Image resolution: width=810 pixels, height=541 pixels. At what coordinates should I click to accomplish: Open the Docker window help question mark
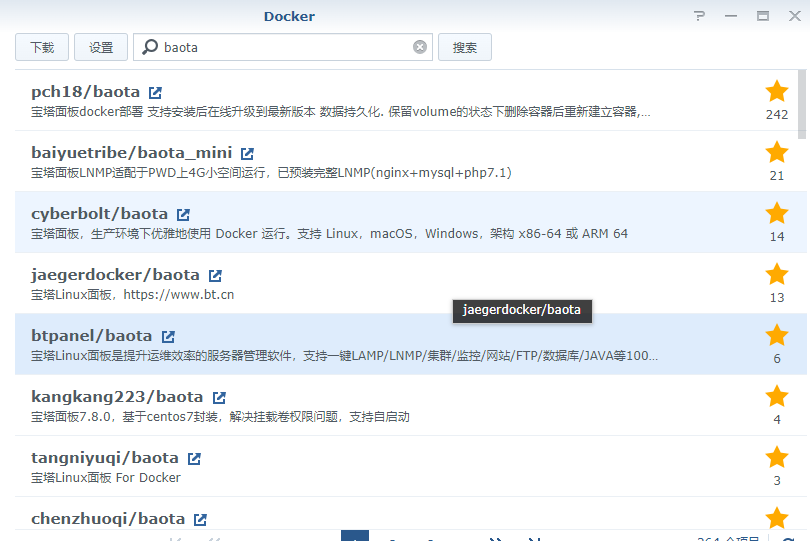click(x=699, y=16)
